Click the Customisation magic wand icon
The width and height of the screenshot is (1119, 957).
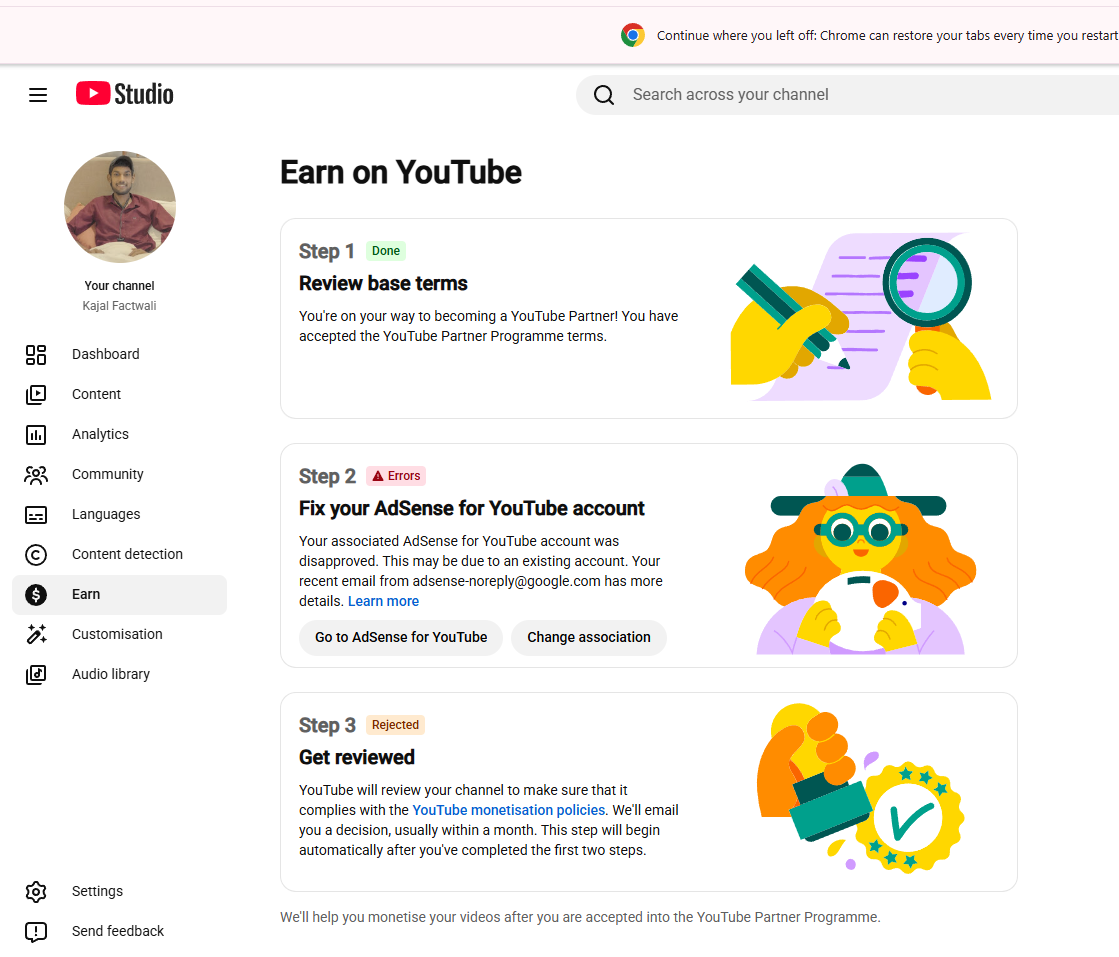pos(36,634)
